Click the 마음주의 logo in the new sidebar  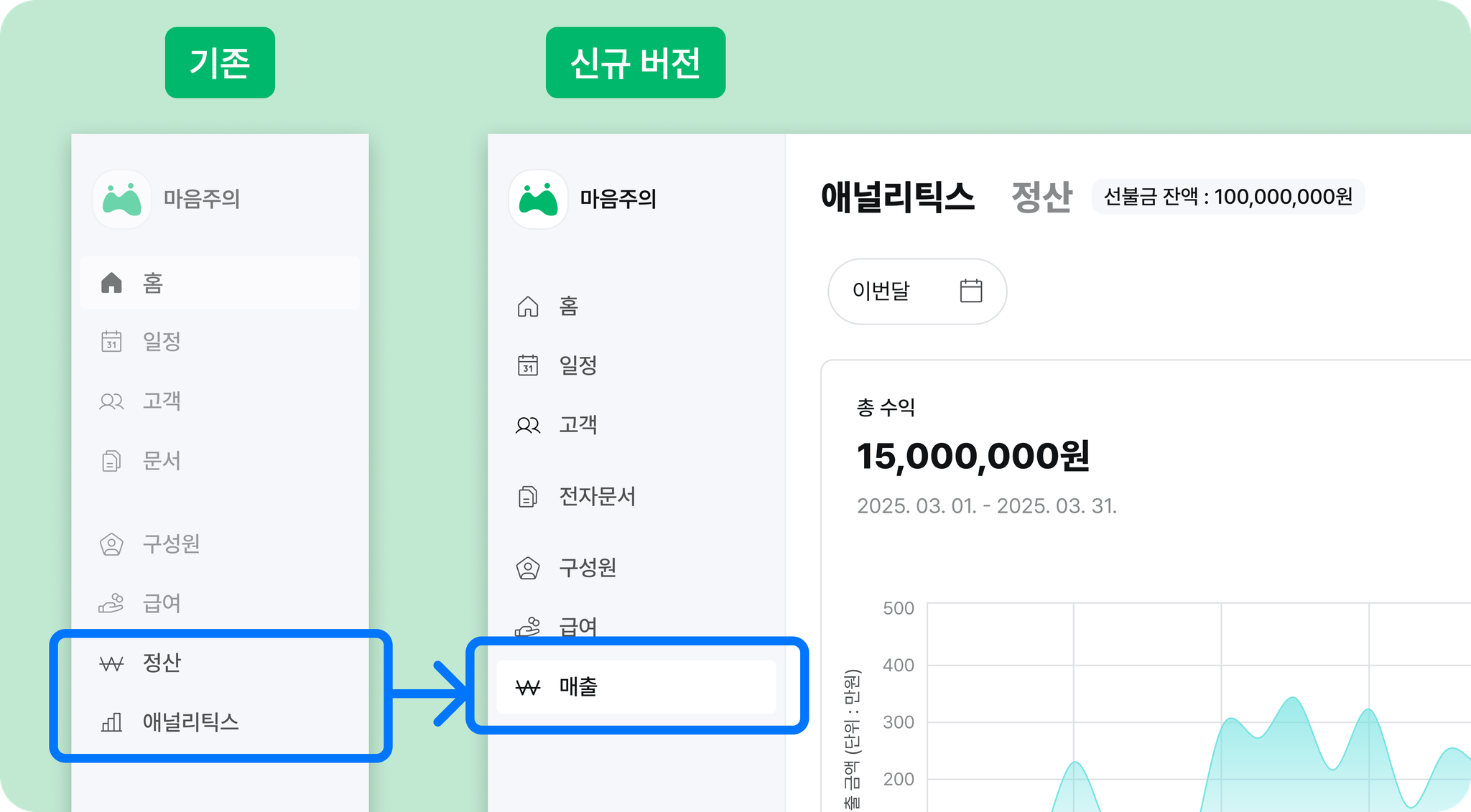pyautogui.click(x=538, y=199)
